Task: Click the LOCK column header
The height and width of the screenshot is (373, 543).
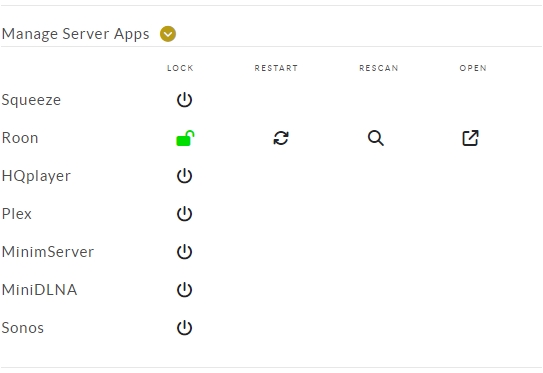Action: coord(180,68)
